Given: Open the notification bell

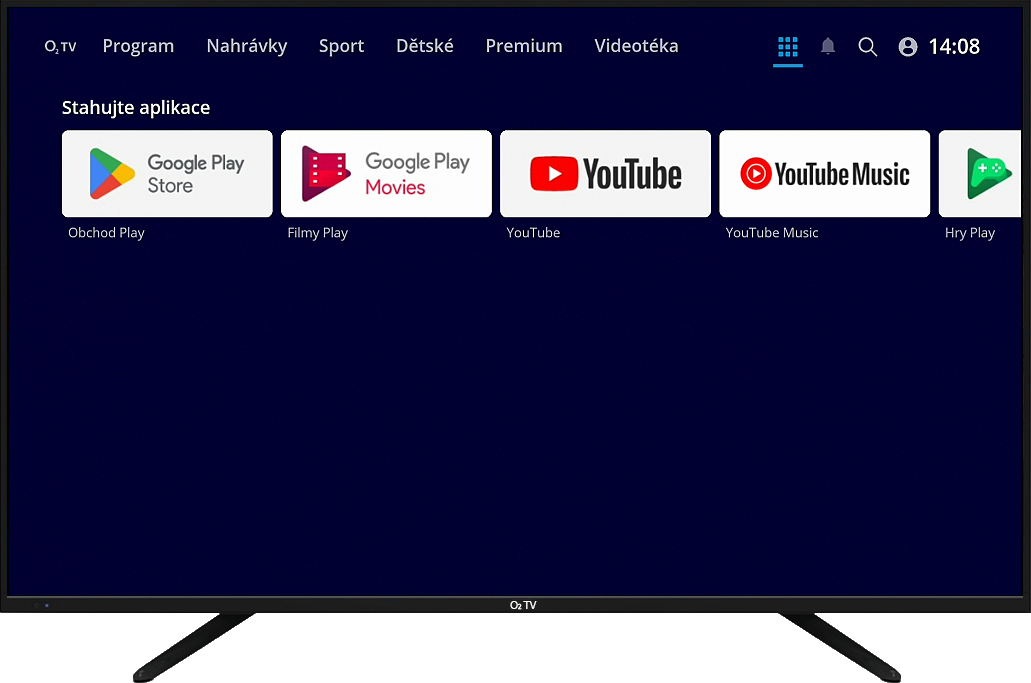Looking at the screenshot, I should point(827,46).
